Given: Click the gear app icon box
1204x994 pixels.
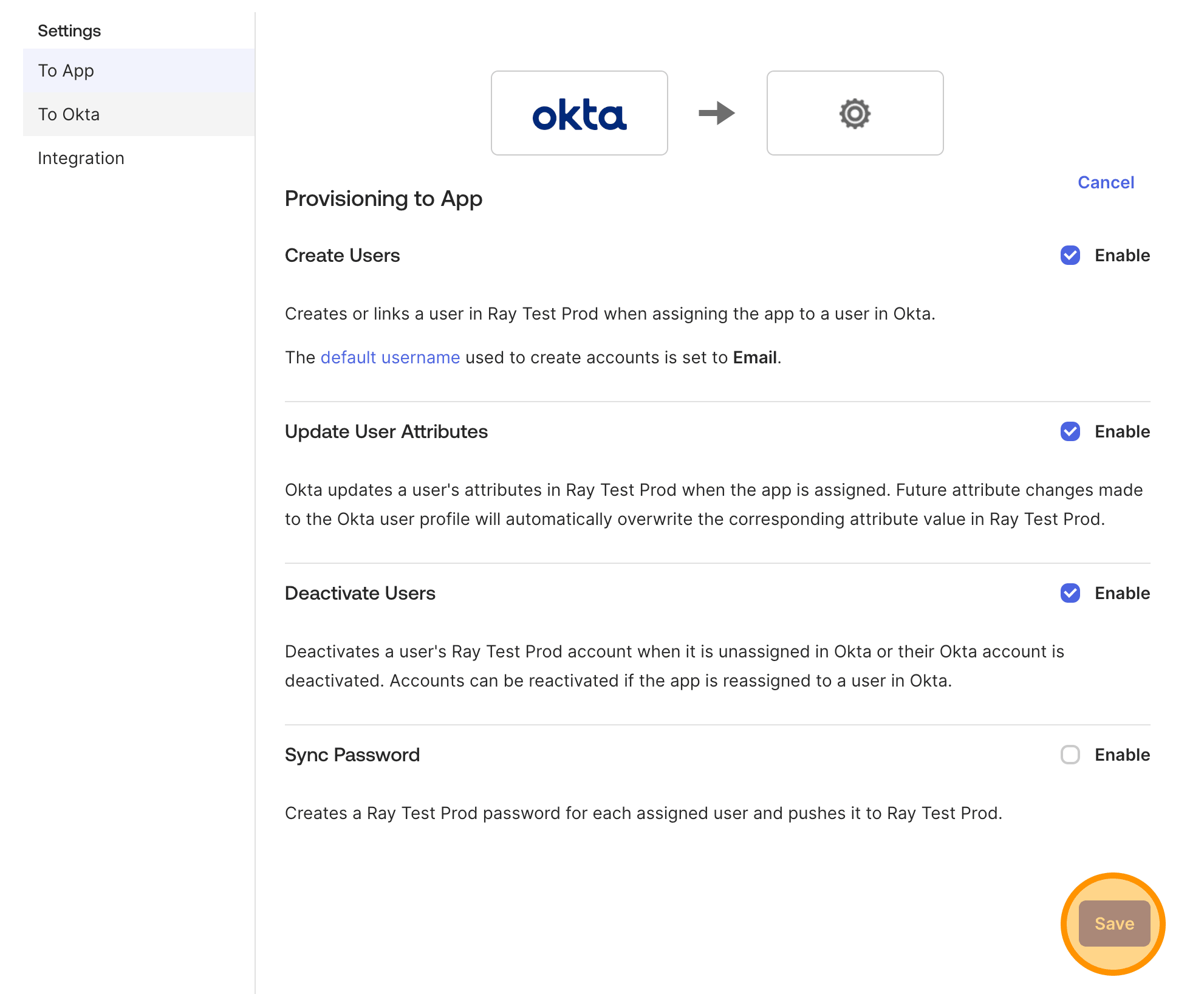Looking at the screenshot, I should [855, 113].
